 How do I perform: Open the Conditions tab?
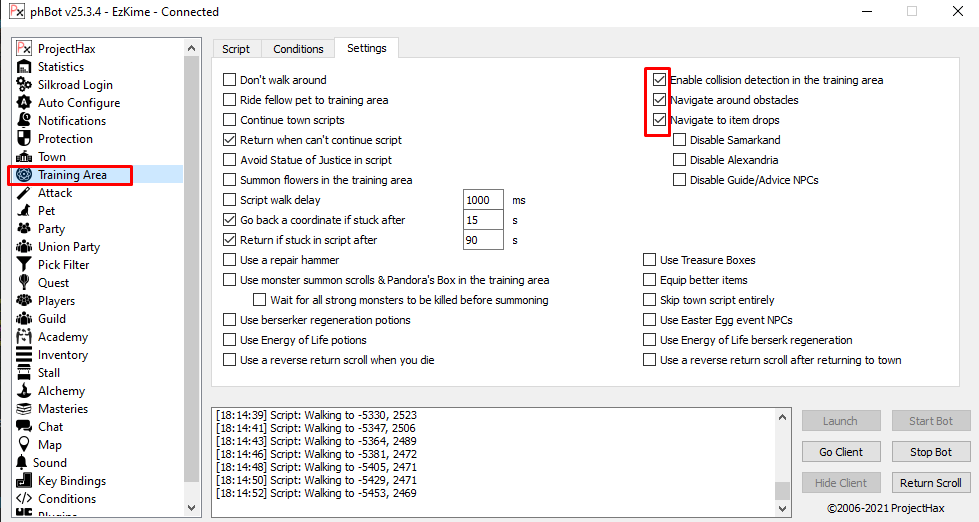pos(298,49)
